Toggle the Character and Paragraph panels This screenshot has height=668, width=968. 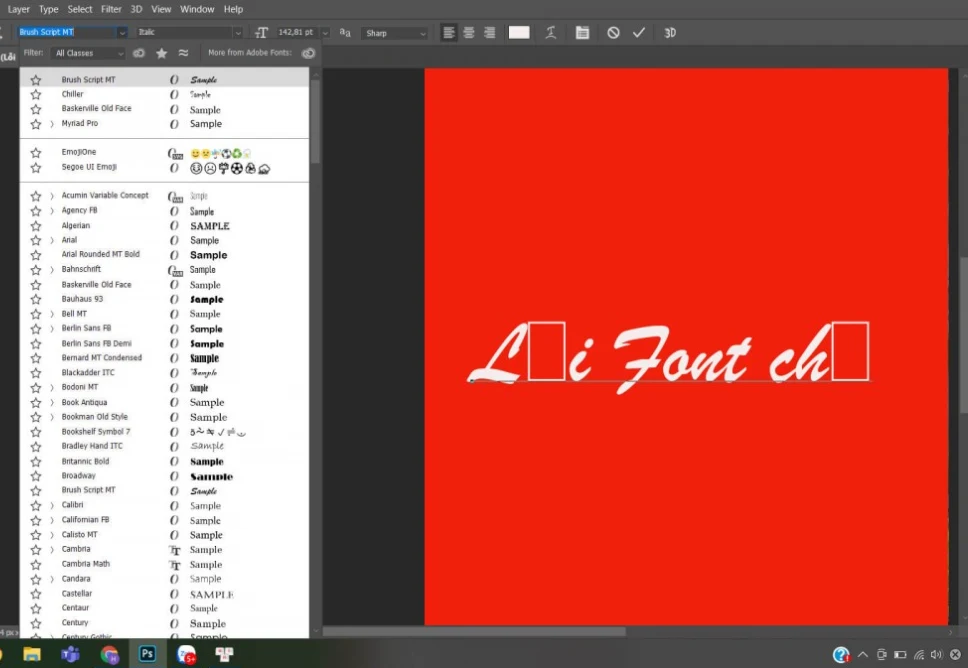pos(582,33)
